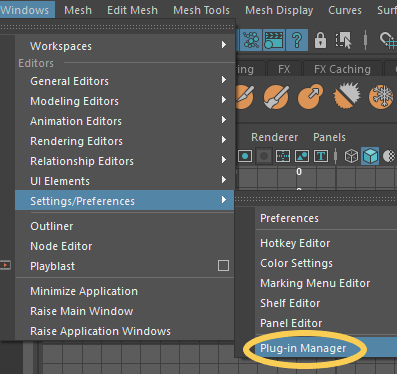The image size is (397, 374).
Task: Click the dynamics selection mask dotted-particles icon
Action: click(251, 40)
